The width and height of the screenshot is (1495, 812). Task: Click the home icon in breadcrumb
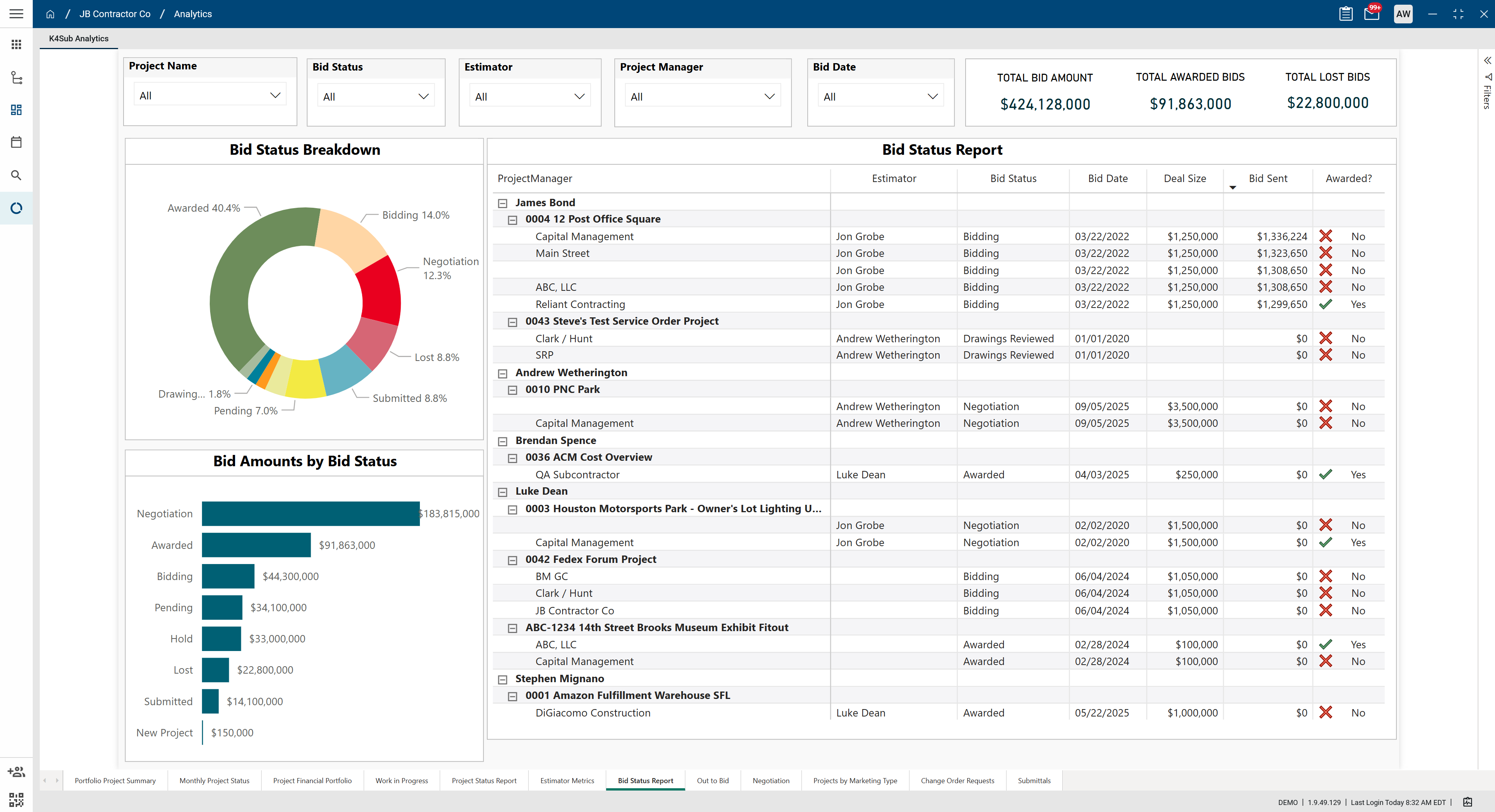(x=51, y=14)
